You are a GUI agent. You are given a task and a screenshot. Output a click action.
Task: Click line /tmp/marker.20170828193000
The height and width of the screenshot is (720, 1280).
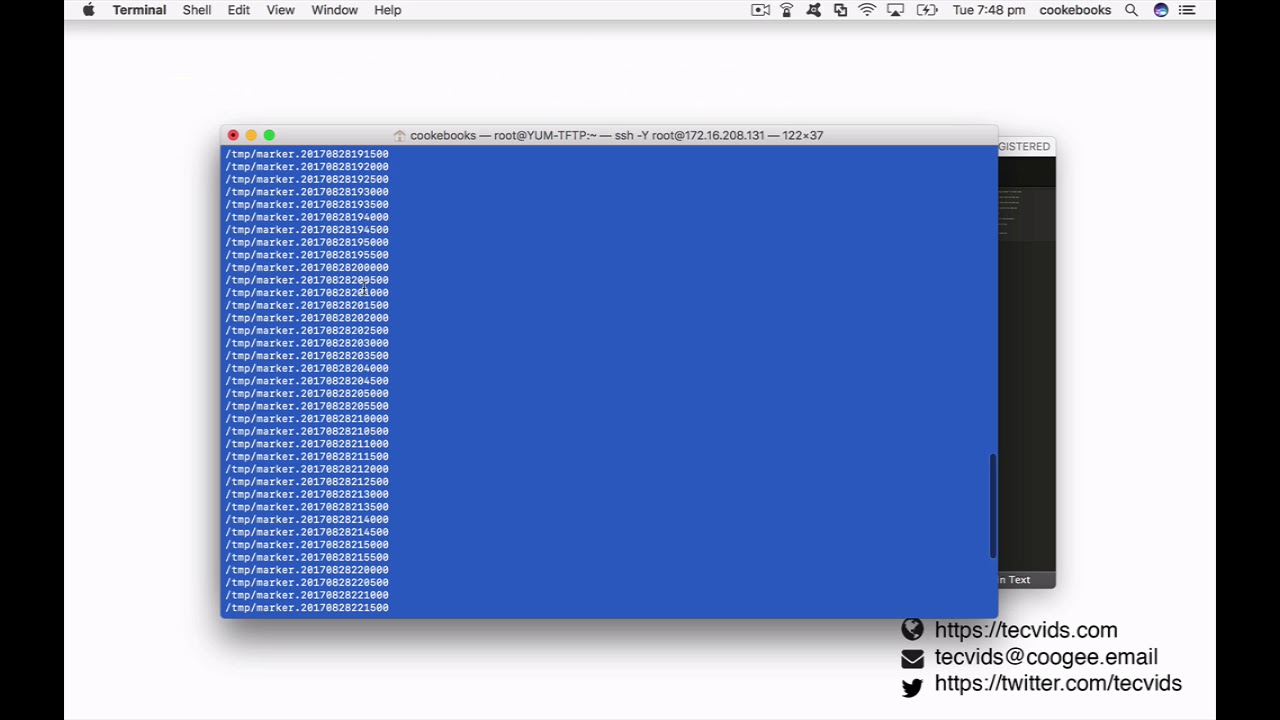(x=307, y=192)
